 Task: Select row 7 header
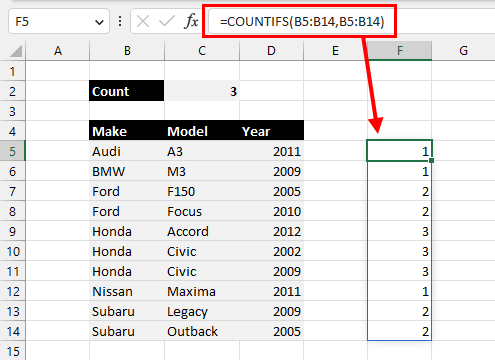pos(13,191)
